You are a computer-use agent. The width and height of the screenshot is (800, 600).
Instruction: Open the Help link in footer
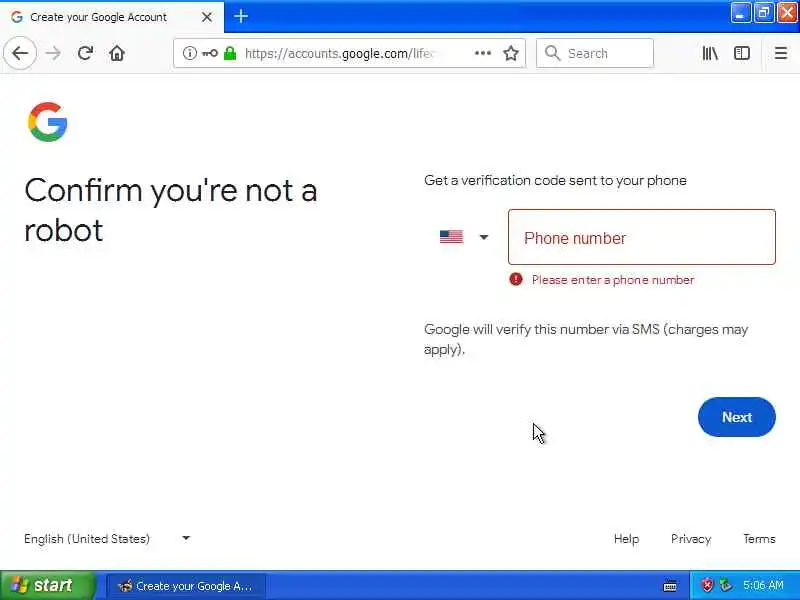click(x=626, y=539)
